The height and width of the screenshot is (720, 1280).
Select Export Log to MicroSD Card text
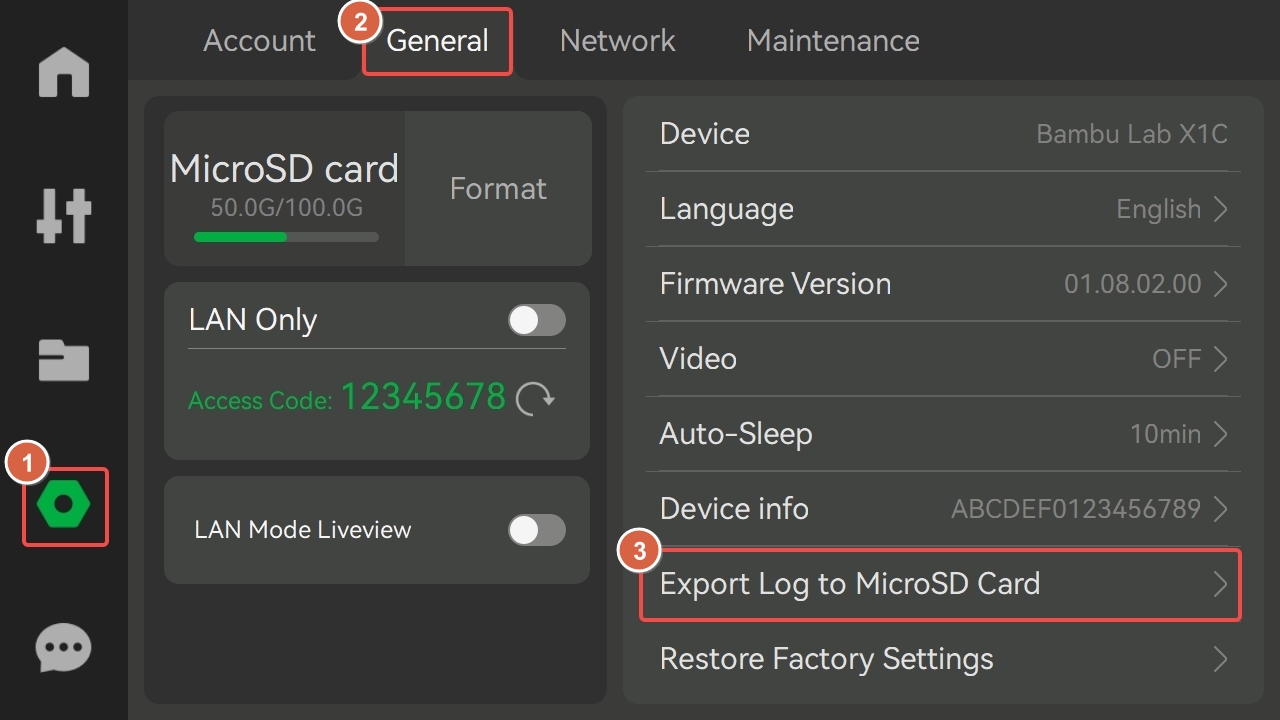tap(850, 584)
